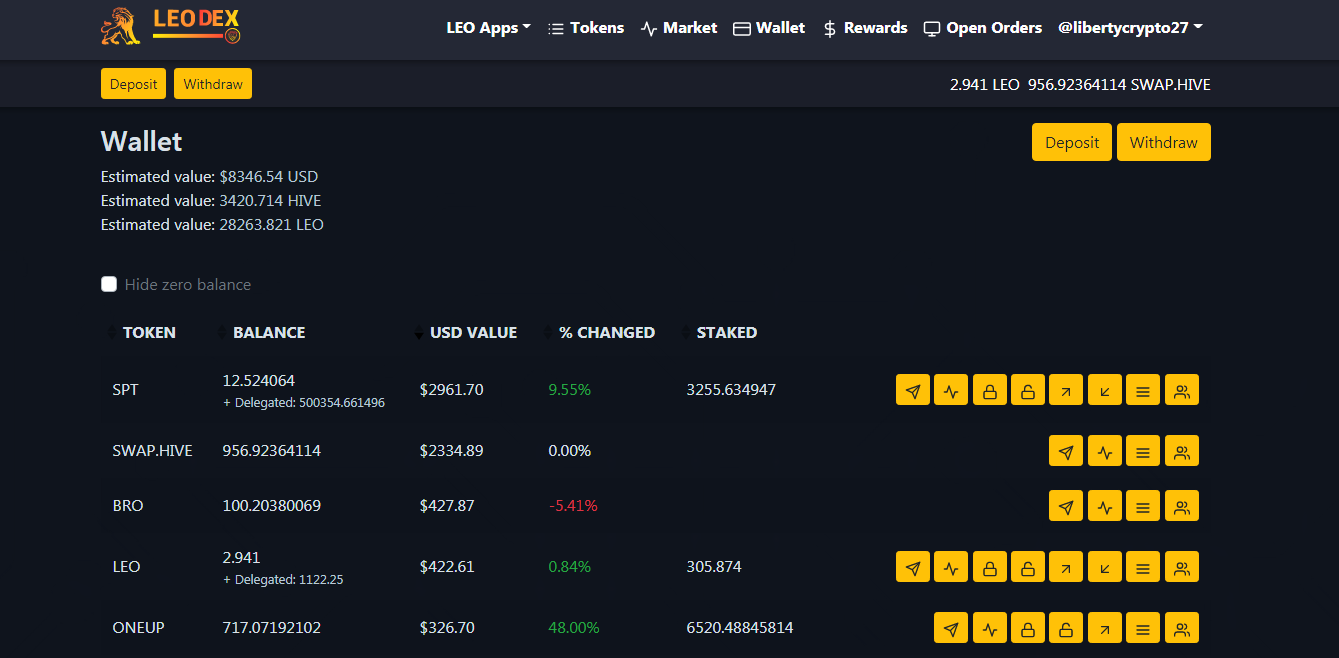Tick the Hide zero balance checkbox
Image resolution: width=1339 pixels, height=658 pixels.
pos(109,284)
